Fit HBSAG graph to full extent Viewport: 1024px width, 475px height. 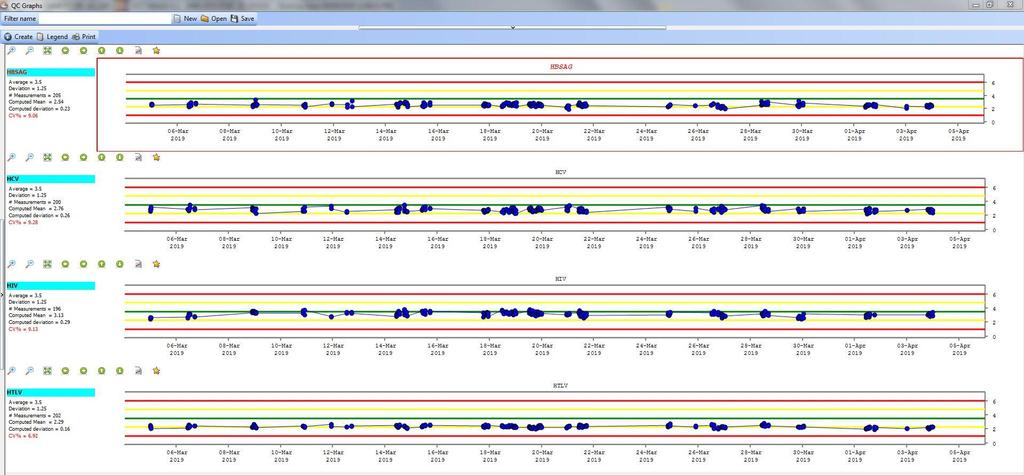tap(48, 50)
